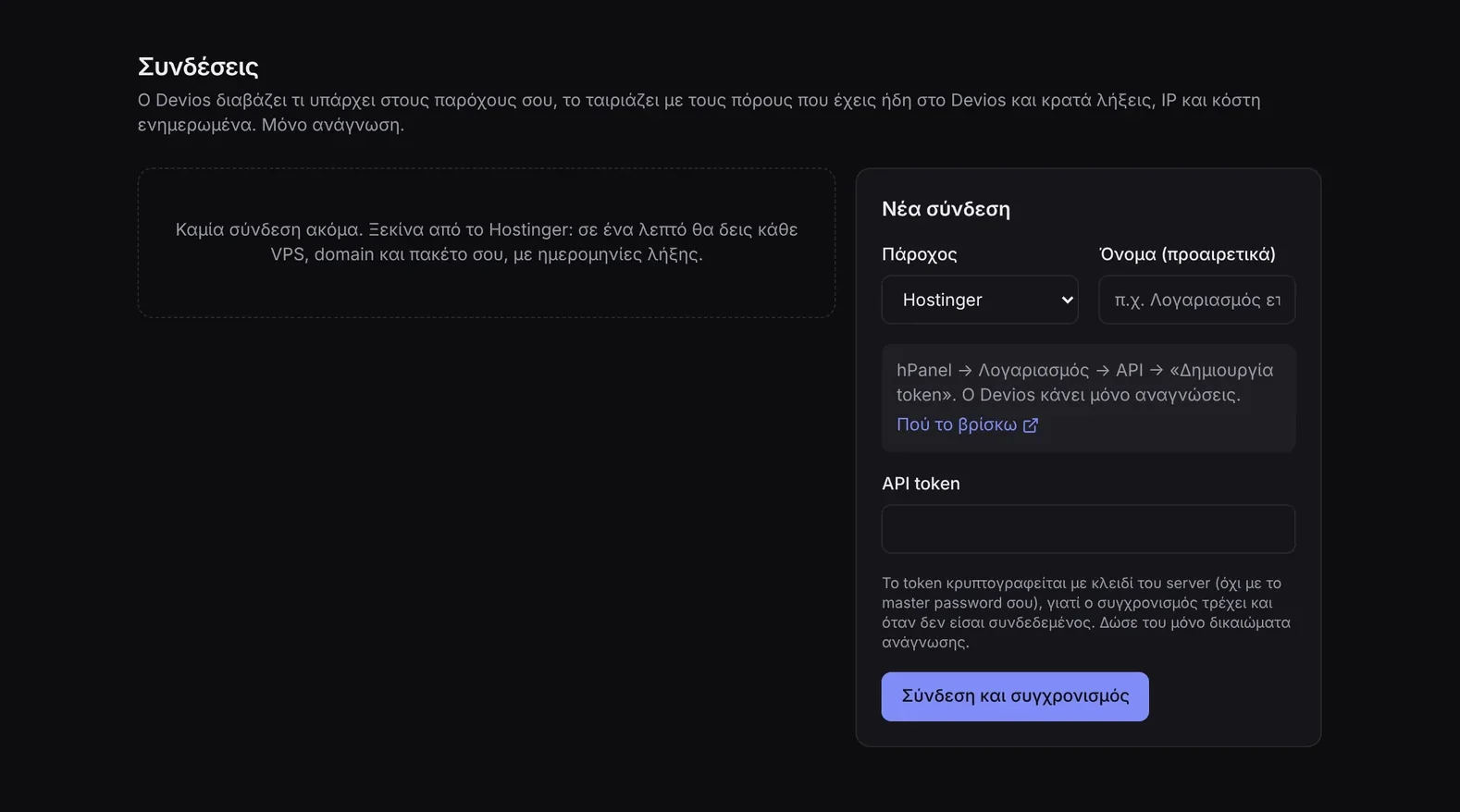Click the token encryption notice text

click(x=1086, y=612)
